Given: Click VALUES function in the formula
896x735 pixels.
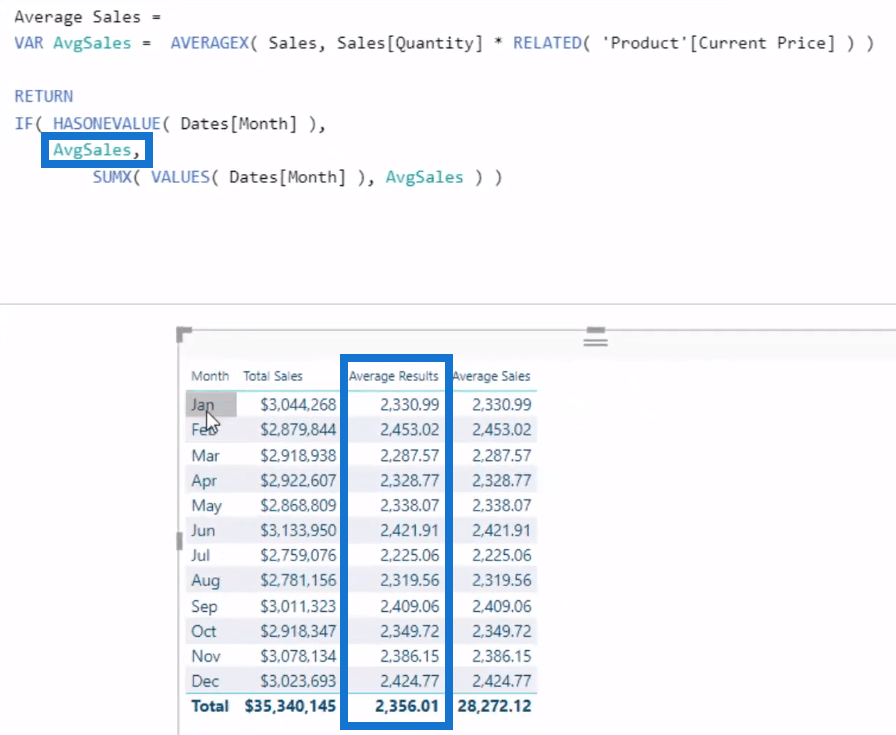Looking at the screenshot, I should pyautogui.click(x=180, y=177).
